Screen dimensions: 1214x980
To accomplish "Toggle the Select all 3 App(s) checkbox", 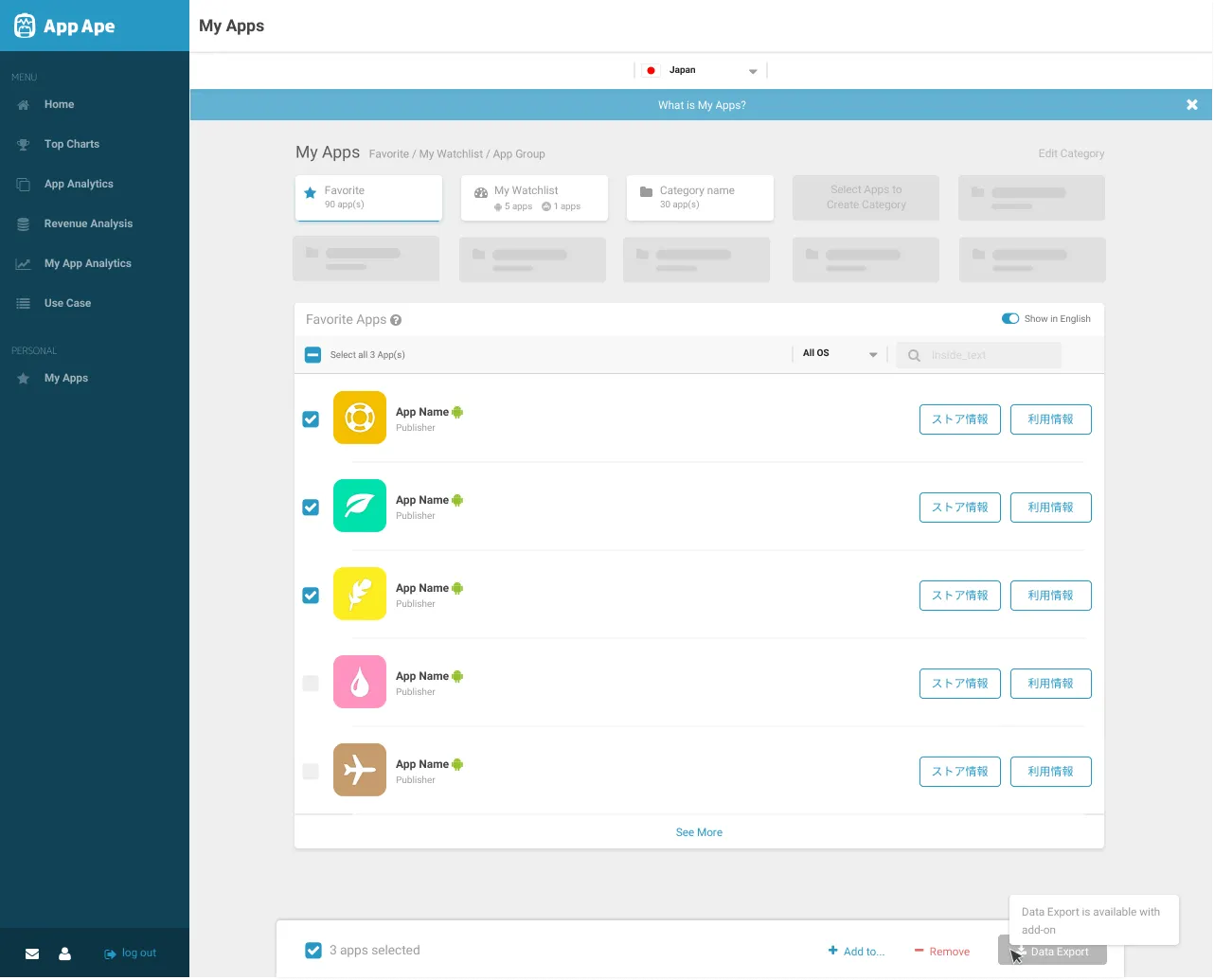I will tap(312, 355).
